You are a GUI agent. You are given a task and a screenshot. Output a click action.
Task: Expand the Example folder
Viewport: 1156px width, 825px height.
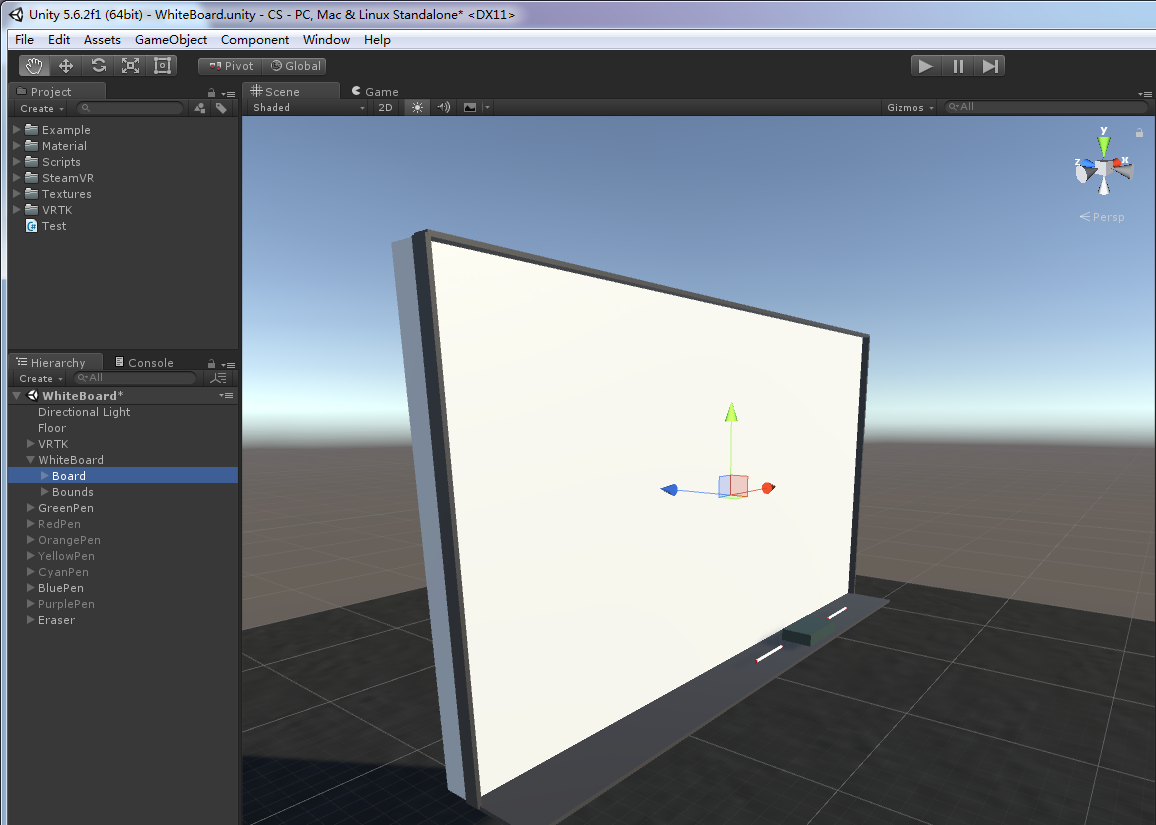[17, 130]
